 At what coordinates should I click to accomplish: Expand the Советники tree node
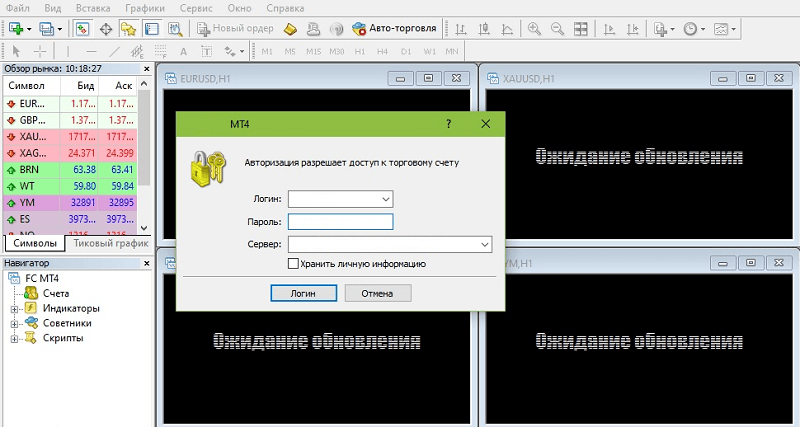pos(14,324)
